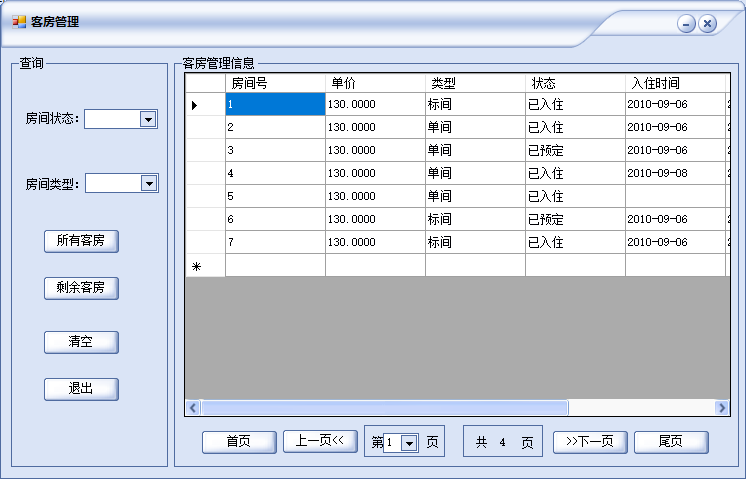
Task: Select the new-row asterisk row header
Action: (x=205, y=265)
